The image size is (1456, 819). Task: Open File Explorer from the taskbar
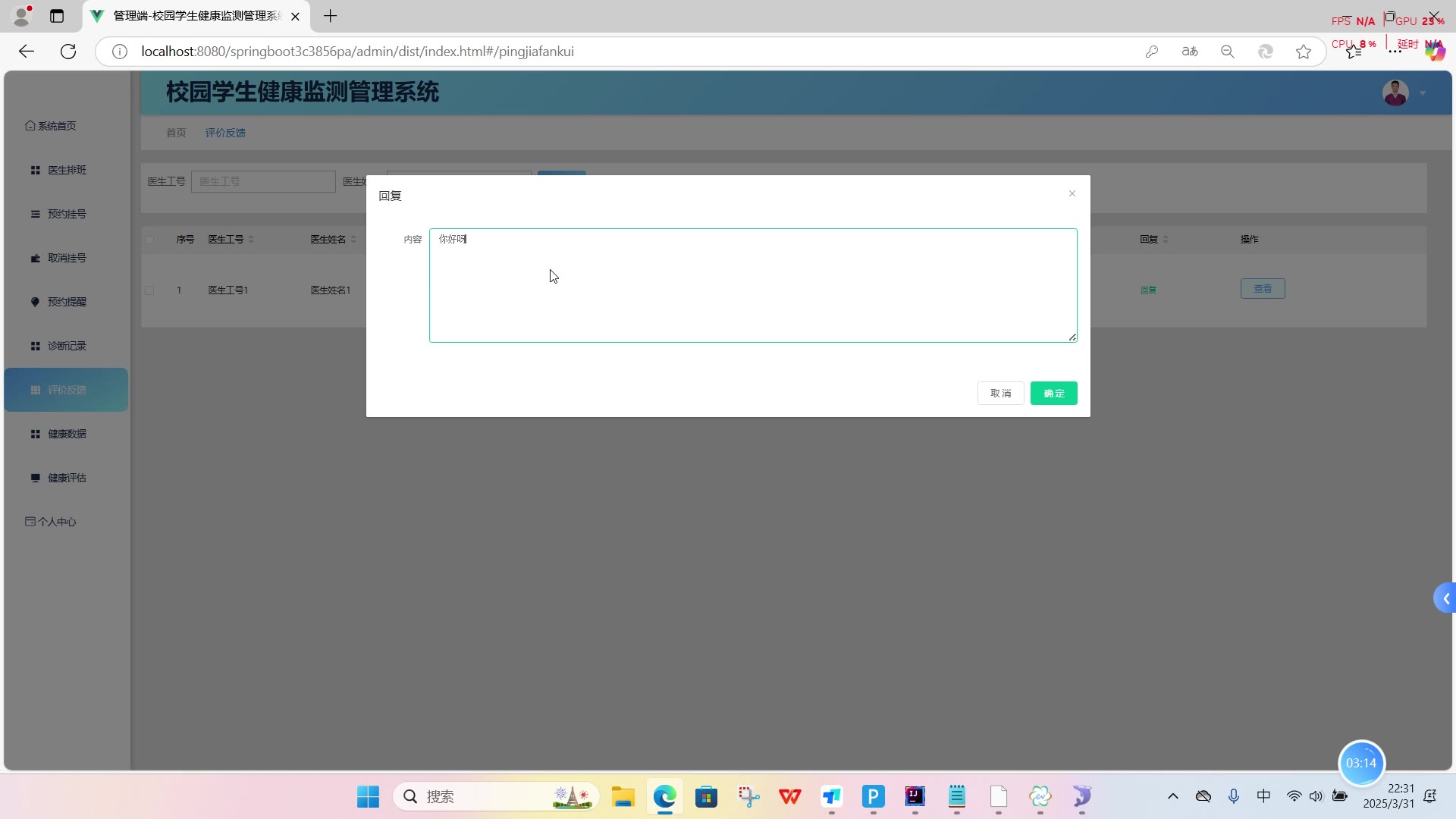tap(623, 796)
